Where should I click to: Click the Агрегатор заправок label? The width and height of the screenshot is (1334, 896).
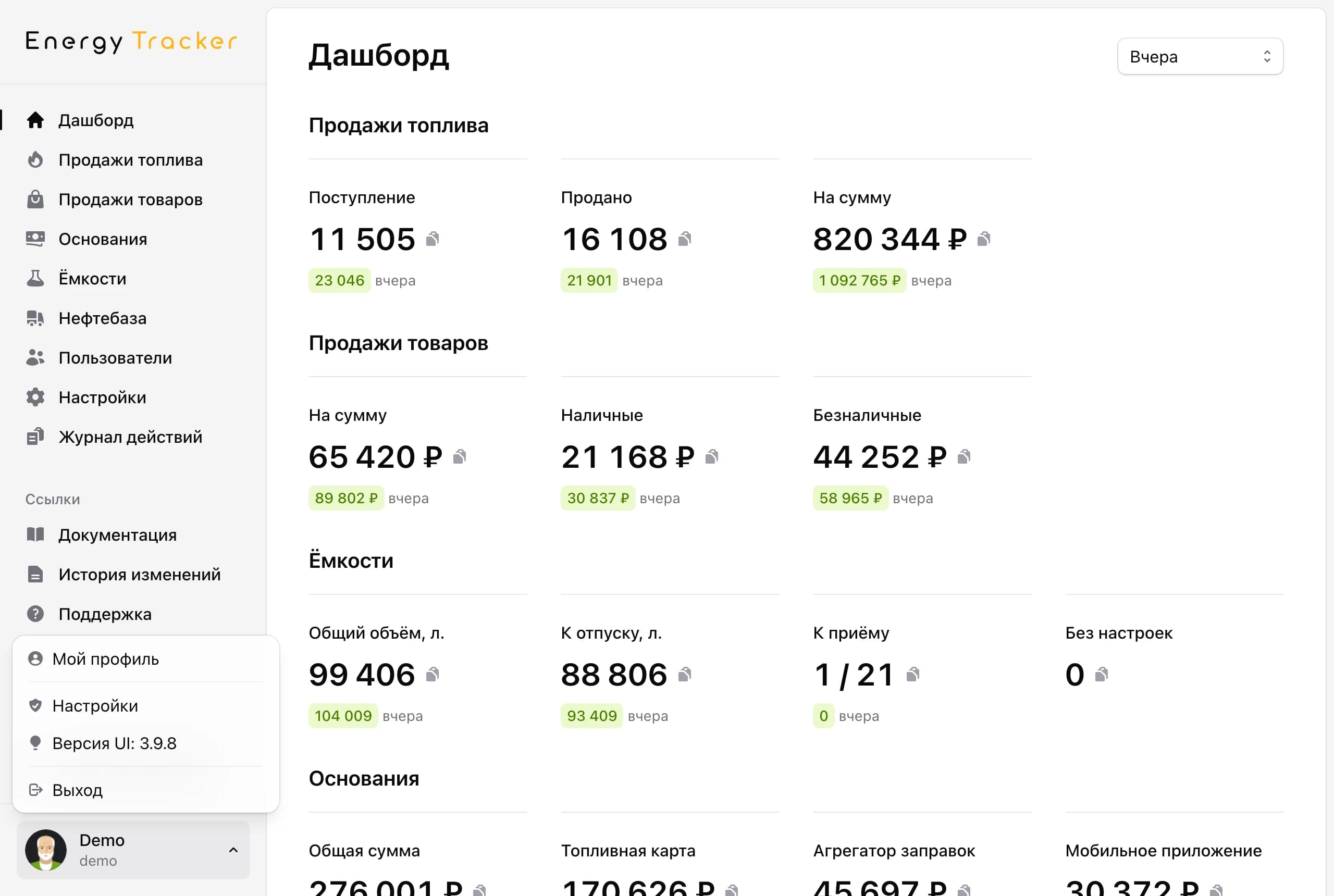[894, 851]
